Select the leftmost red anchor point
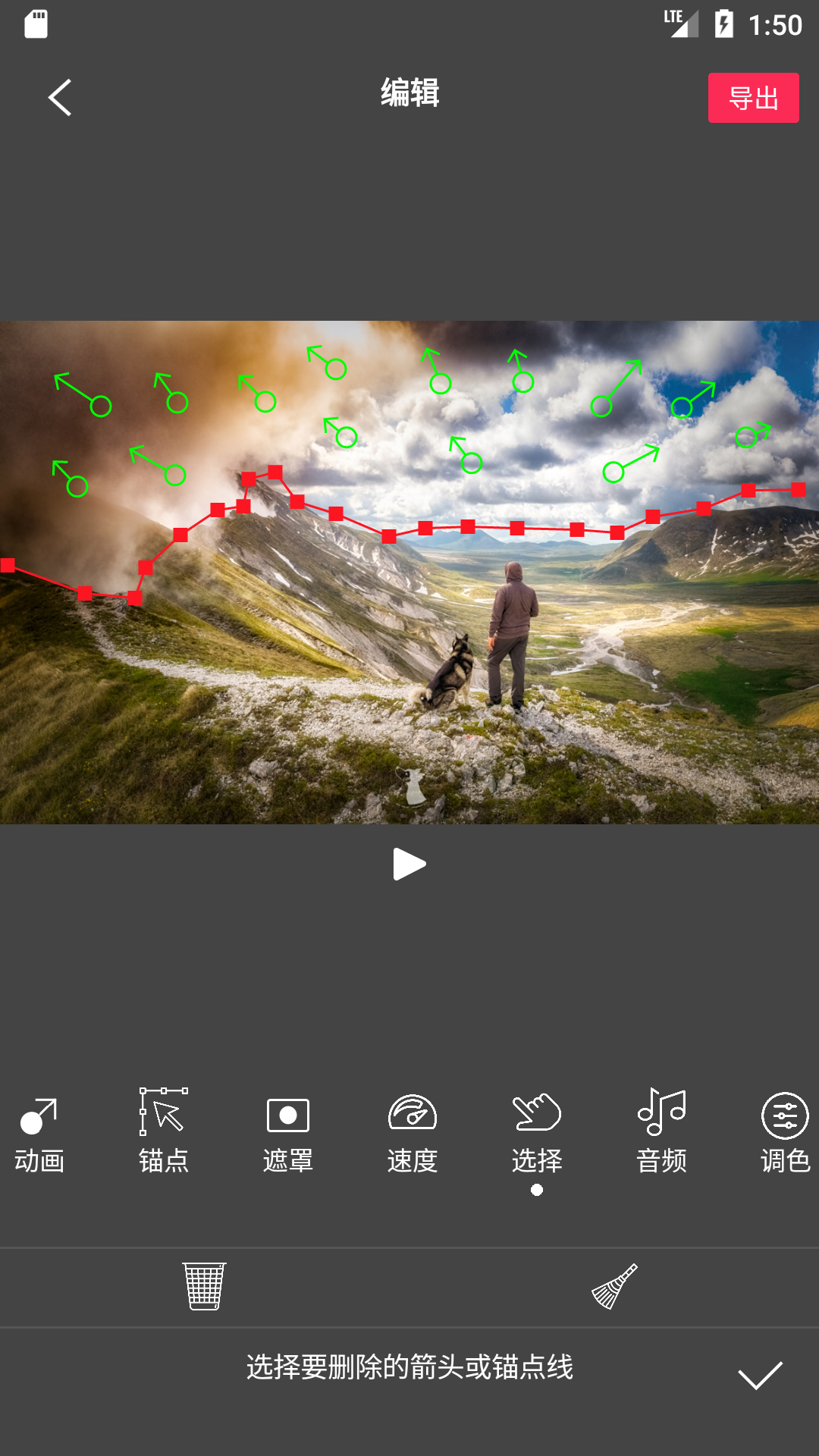The height and width of the screenshot is (1456, 819). 8,565
